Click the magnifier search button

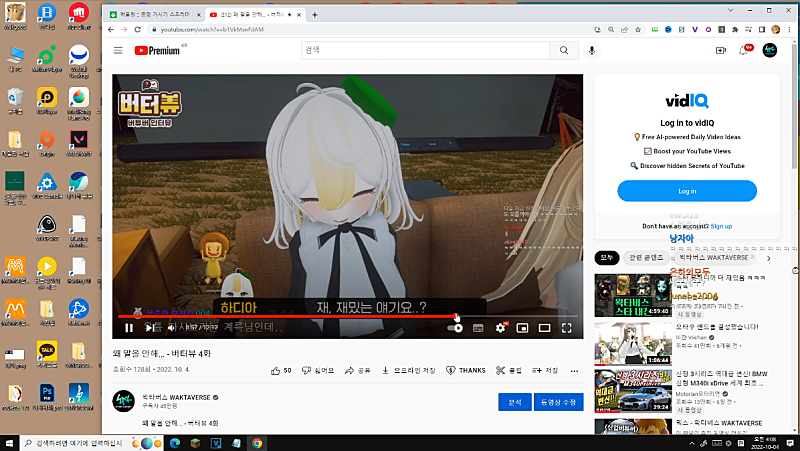[x=564, y=51]
